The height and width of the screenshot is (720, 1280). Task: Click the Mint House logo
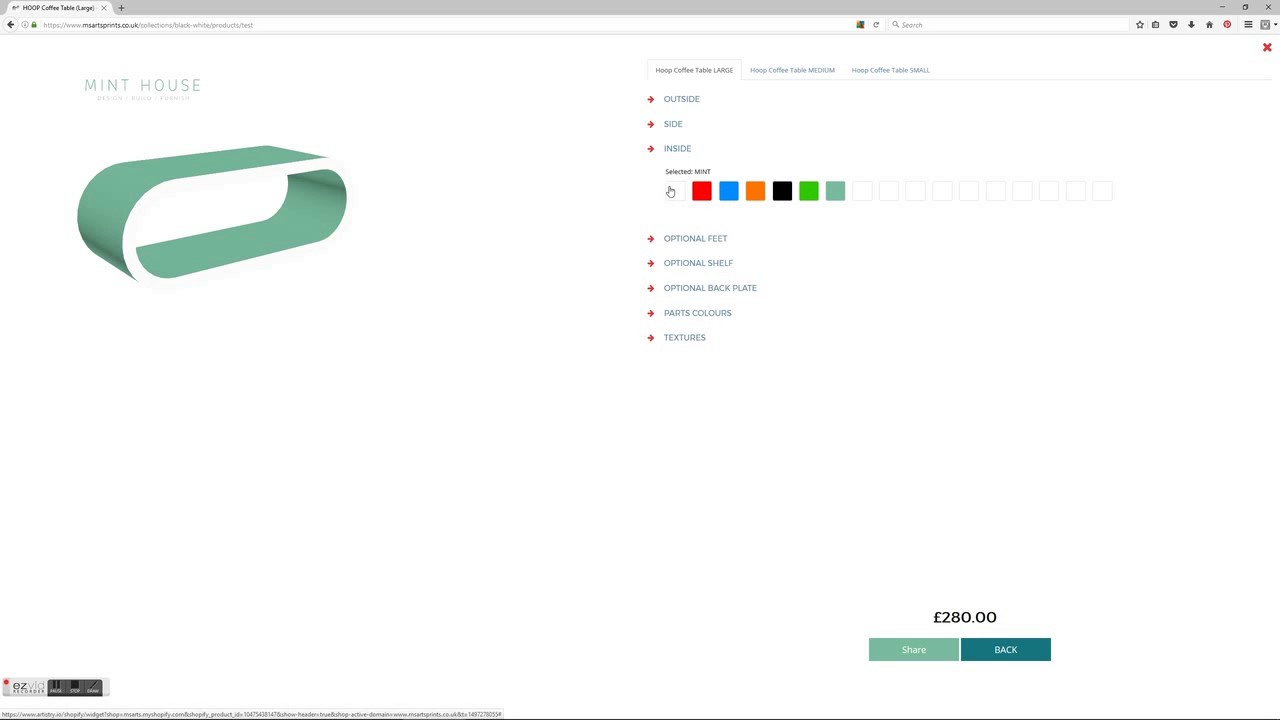(x=143, y=88)
